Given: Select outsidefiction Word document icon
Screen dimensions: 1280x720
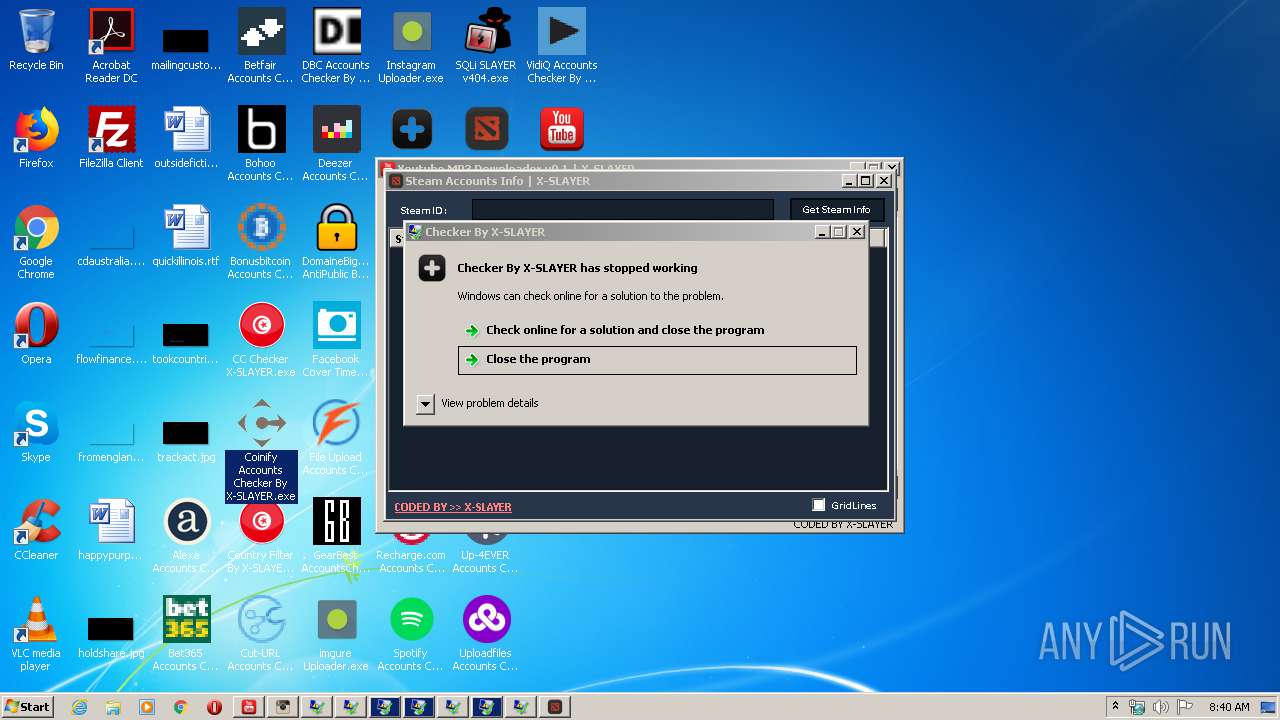Looking at the screenshot, I should [x=186, y=138].
